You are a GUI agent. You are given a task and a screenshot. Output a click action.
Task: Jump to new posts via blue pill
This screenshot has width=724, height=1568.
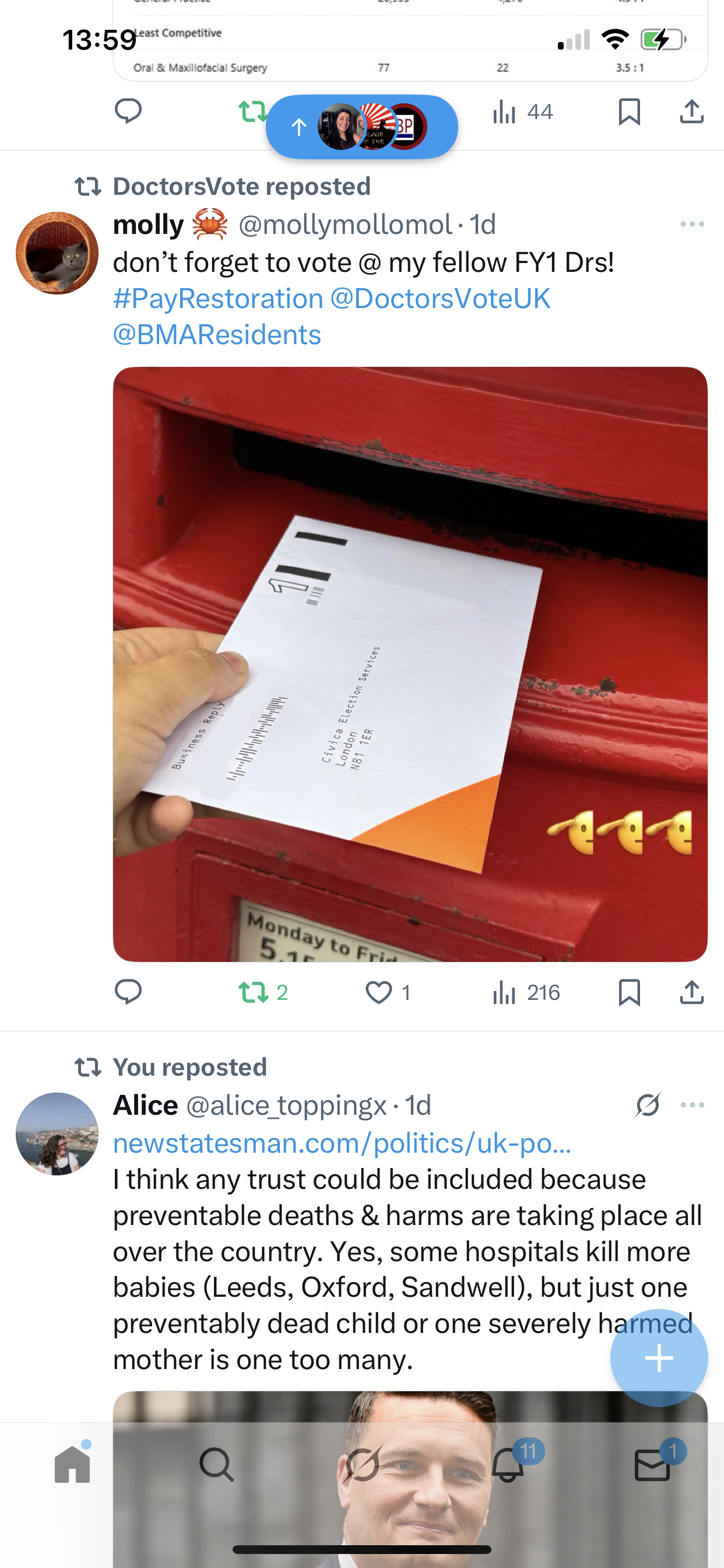pyautogui.click(x=362, y=127)
